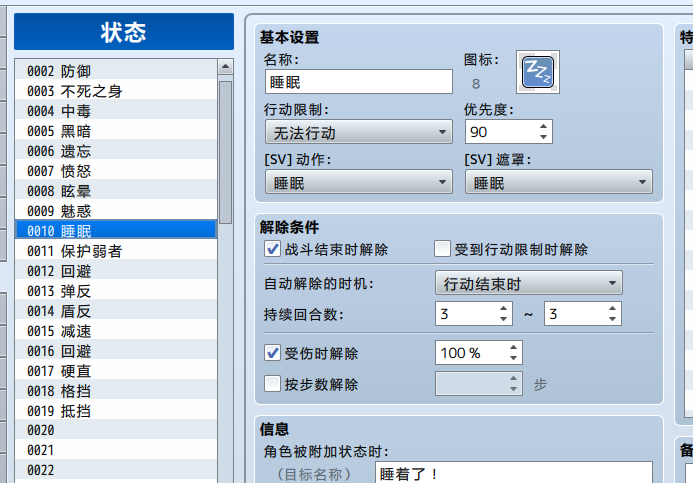693x483 pixels.
Task: Open the 自动解除的时机 dropdown
Action: (x=529, y=283)
